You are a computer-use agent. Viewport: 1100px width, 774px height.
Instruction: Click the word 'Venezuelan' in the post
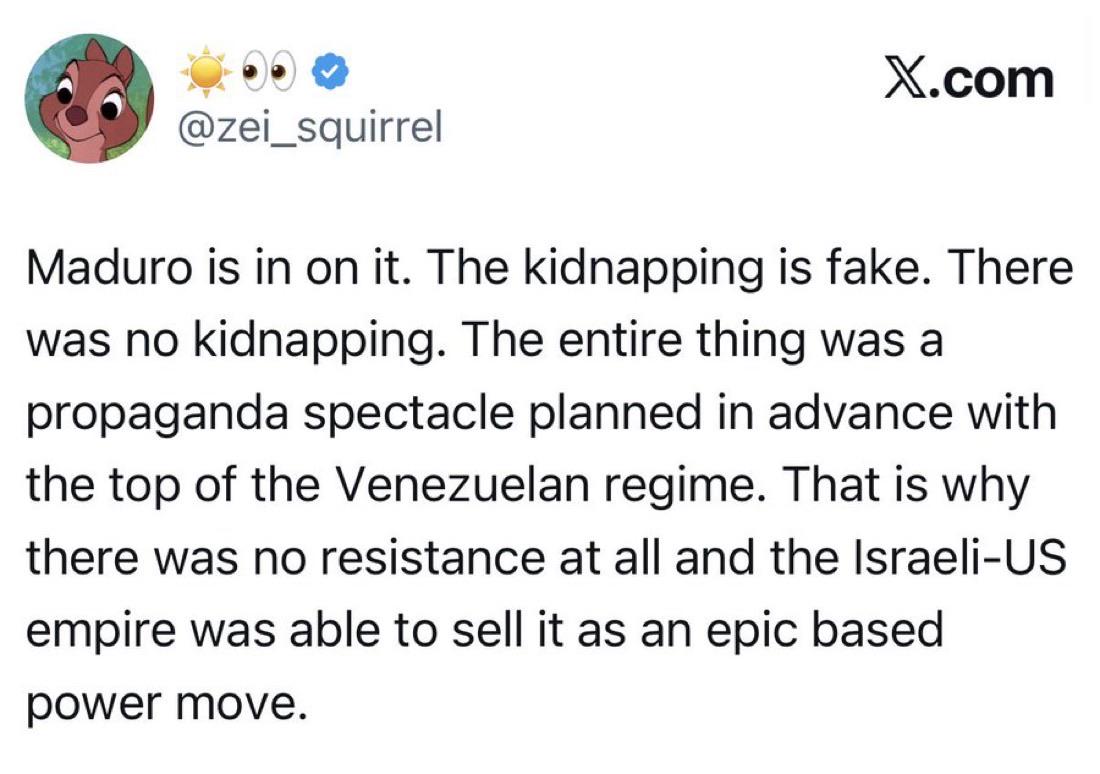pyautogui.click(x=464, y=486)
